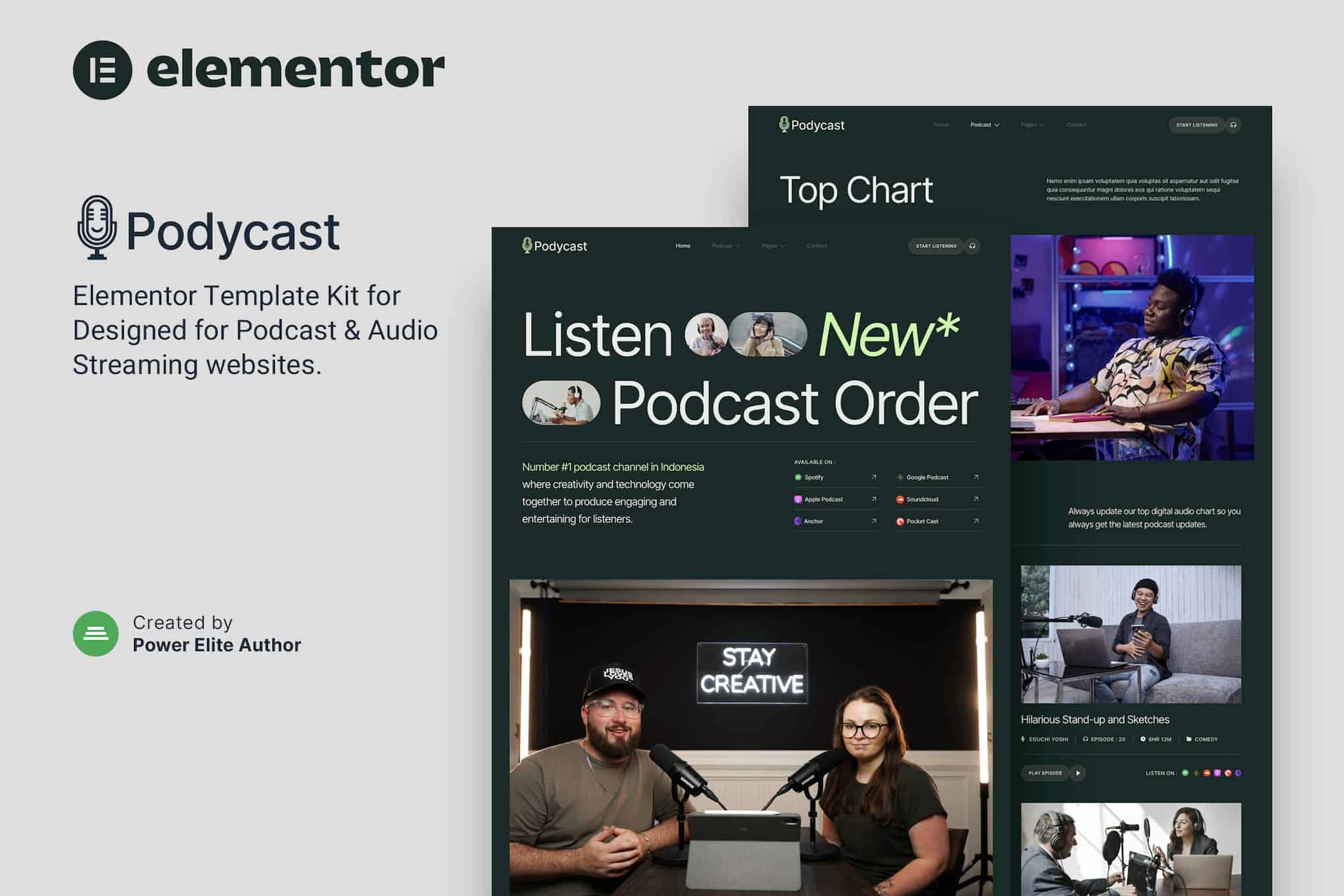Select Home in the navigation bar

click(683, 245)
